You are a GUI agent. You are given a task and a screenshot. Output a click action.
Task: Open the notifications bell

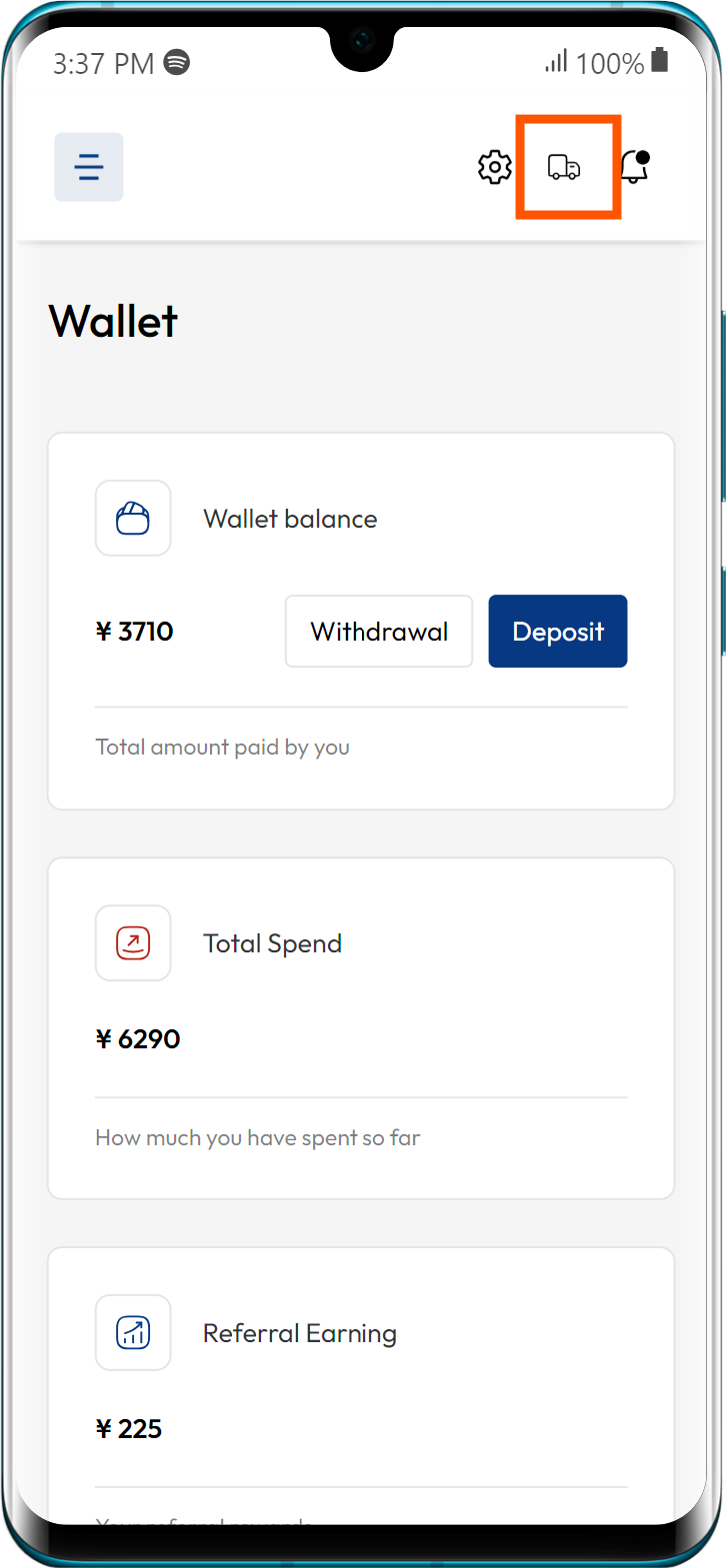634,167
